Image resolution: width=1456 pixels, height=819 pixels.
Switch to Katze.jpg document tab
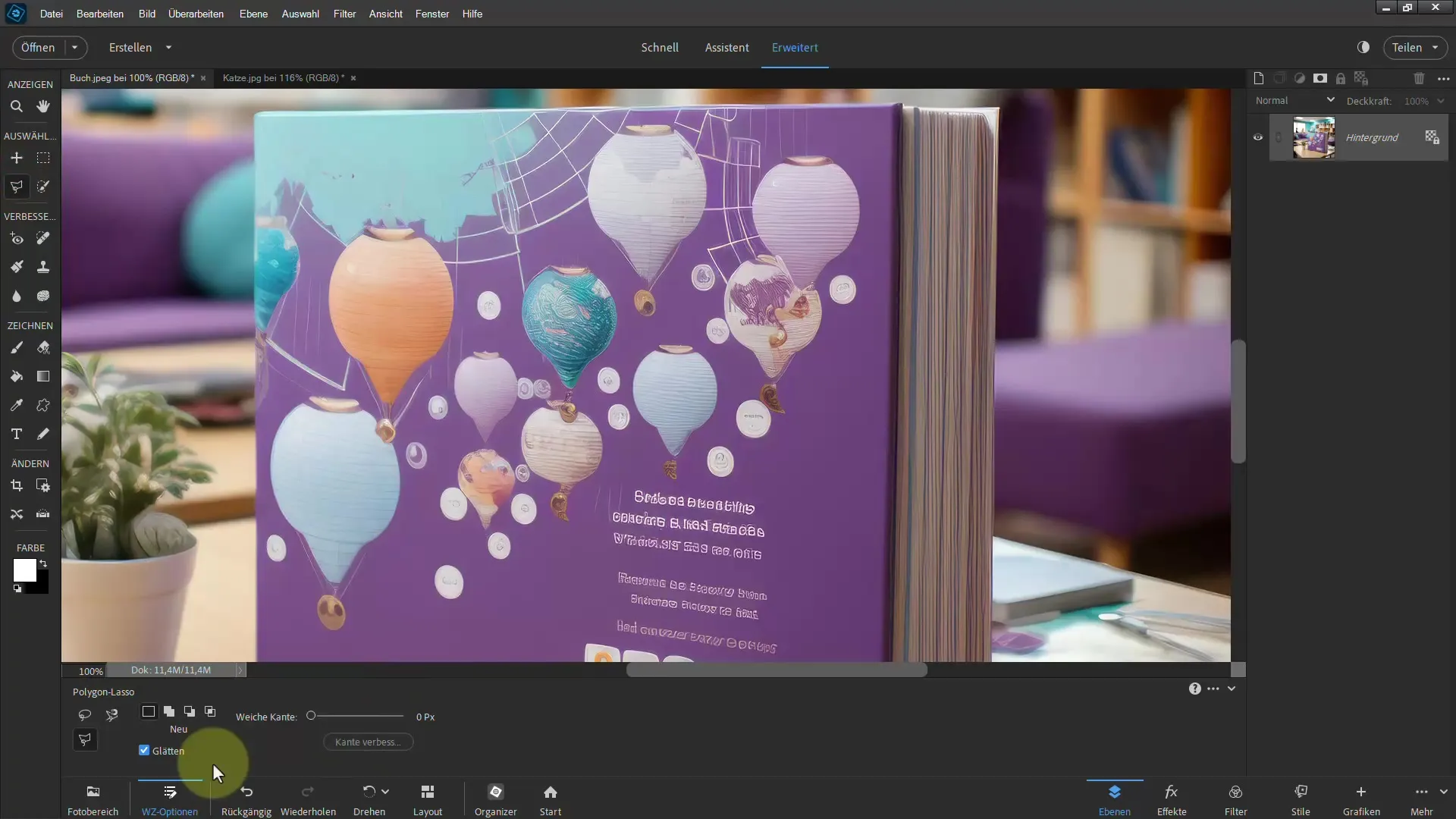coord(284,77)
